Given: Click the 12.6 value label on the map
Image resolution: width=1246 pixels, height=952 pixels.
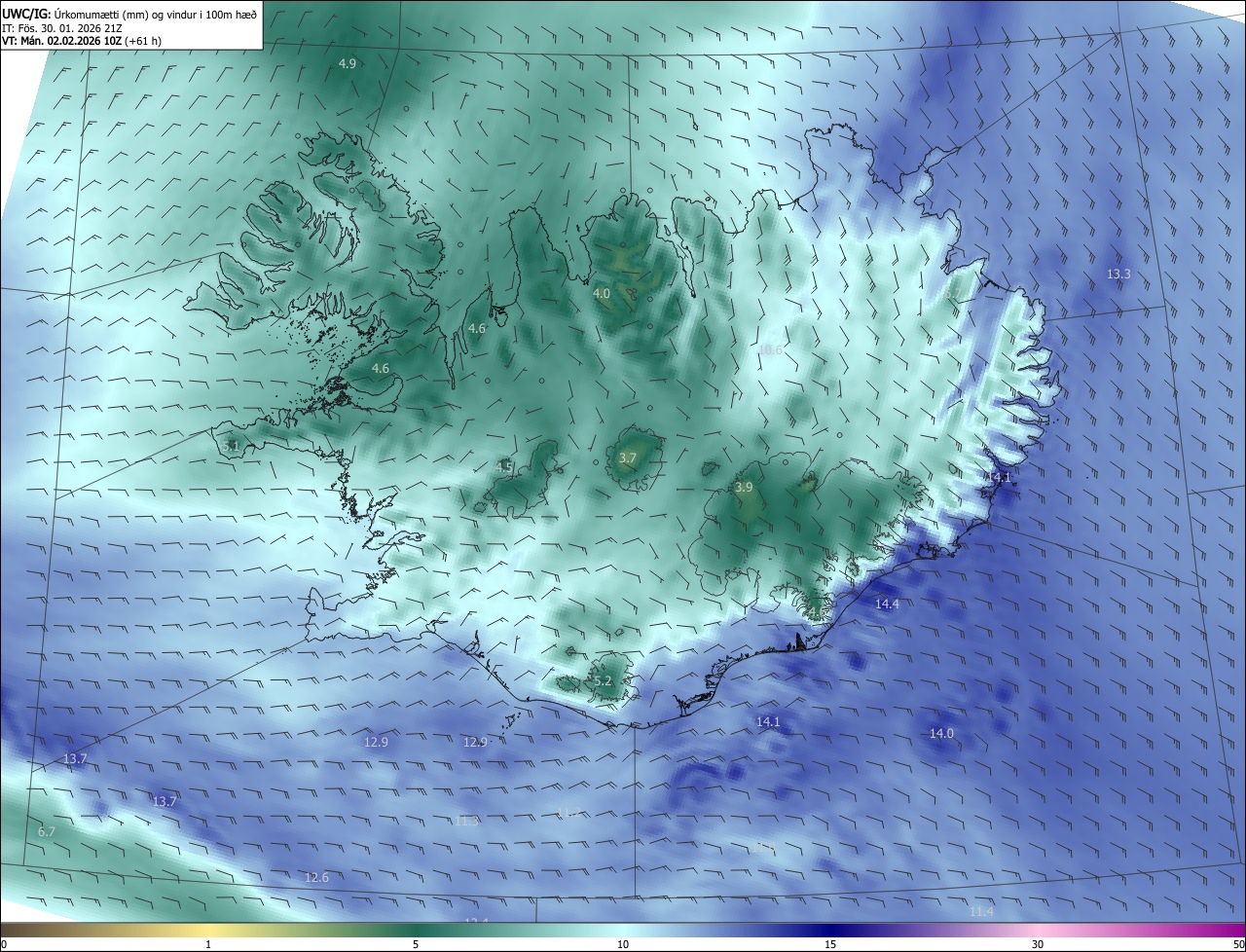Looking at the screenshot, I should [316, 877].
